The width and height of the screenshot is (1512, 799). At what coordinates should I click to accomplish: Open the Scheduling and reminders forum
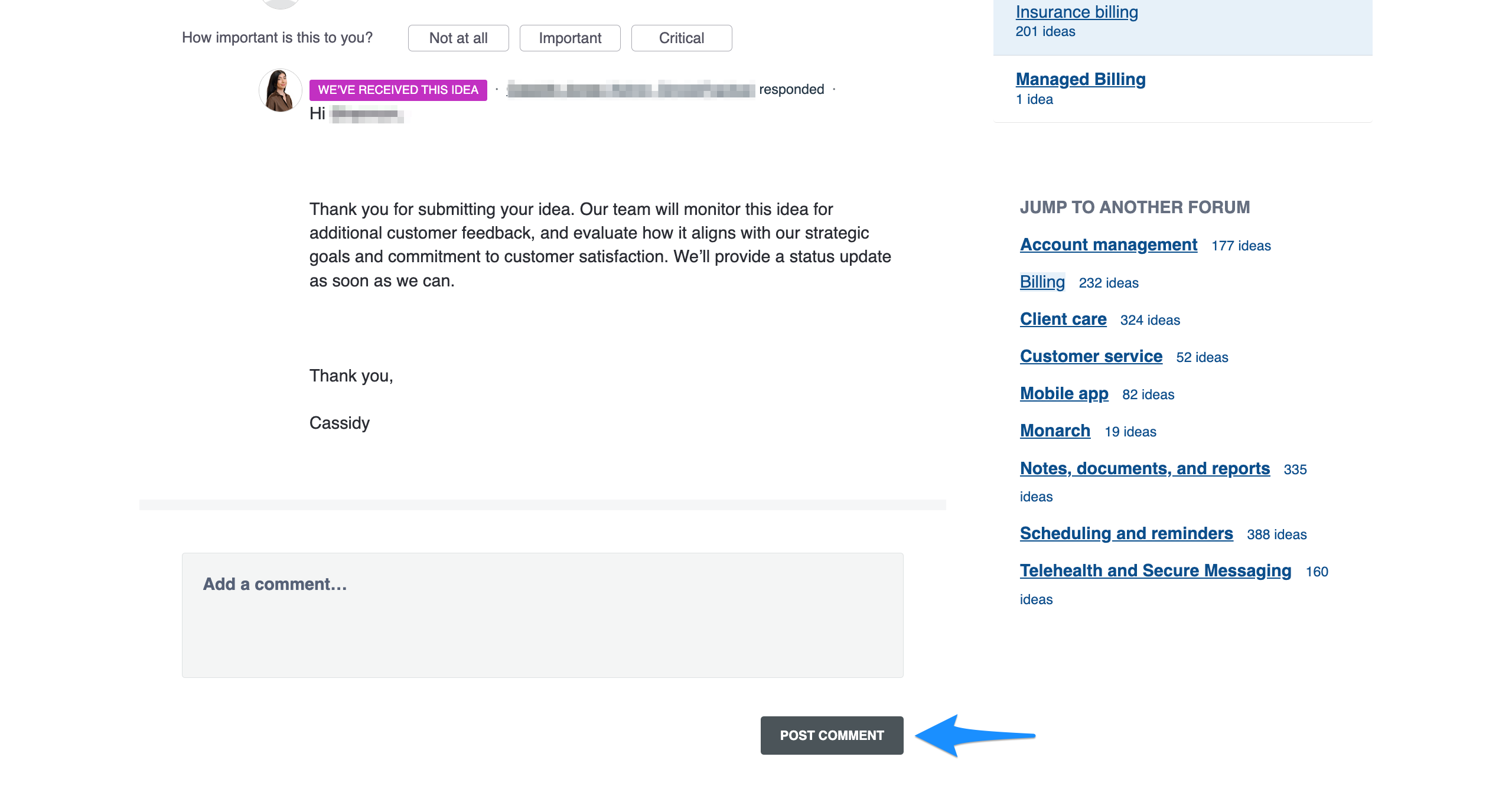(x=1126, y=533)
